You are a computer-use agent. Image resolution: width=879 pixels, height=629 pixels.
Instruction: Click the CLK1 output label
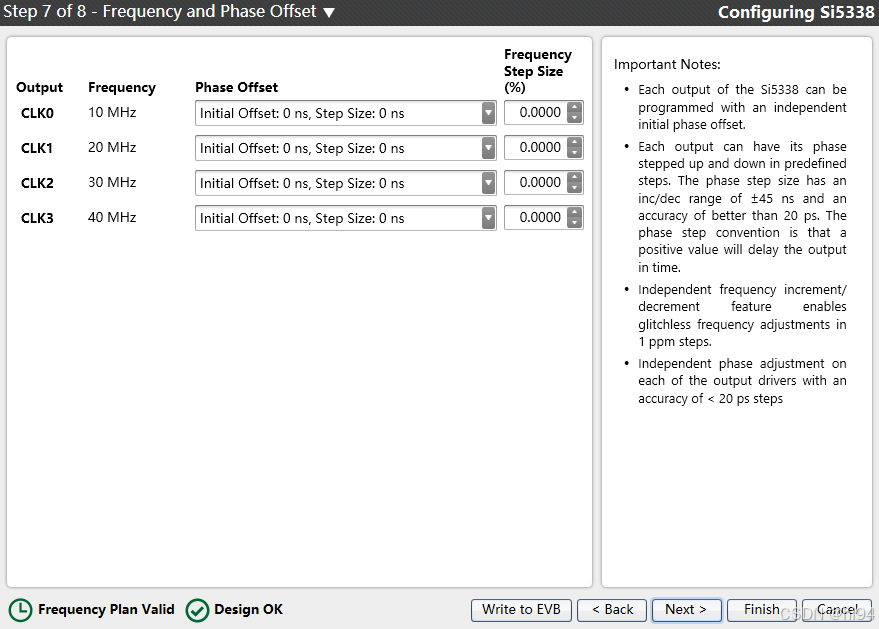[37, 149]
